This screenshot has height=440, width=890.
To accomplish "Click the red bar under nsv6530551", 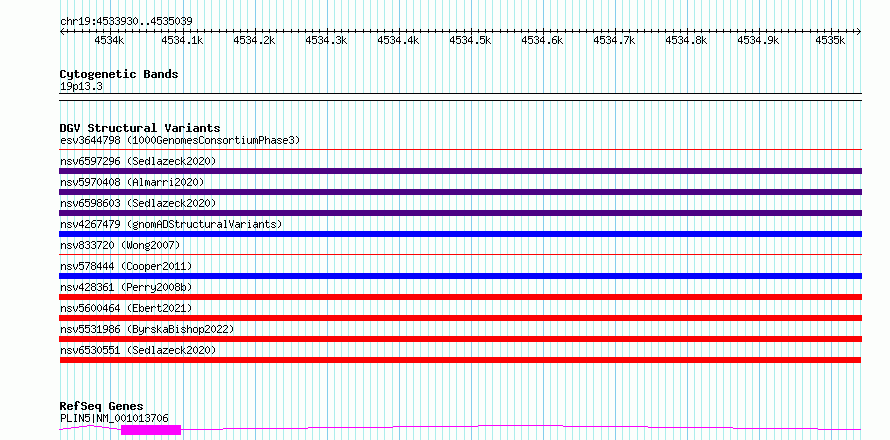I will coord(460,360).
